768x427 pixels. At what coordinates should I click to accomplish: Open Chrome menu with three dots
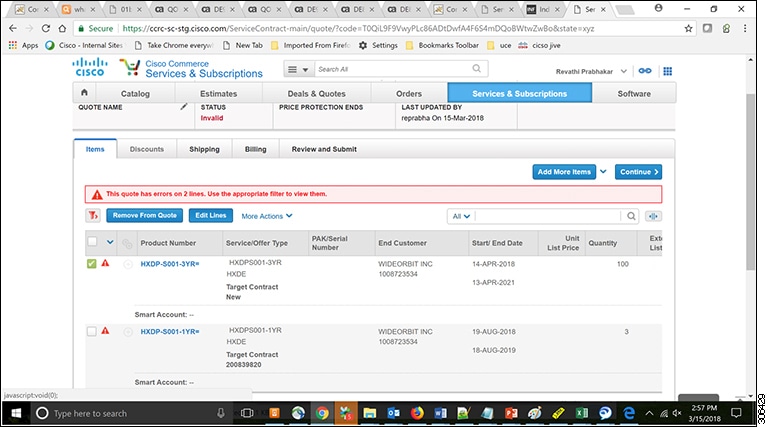tap(745, 28)
